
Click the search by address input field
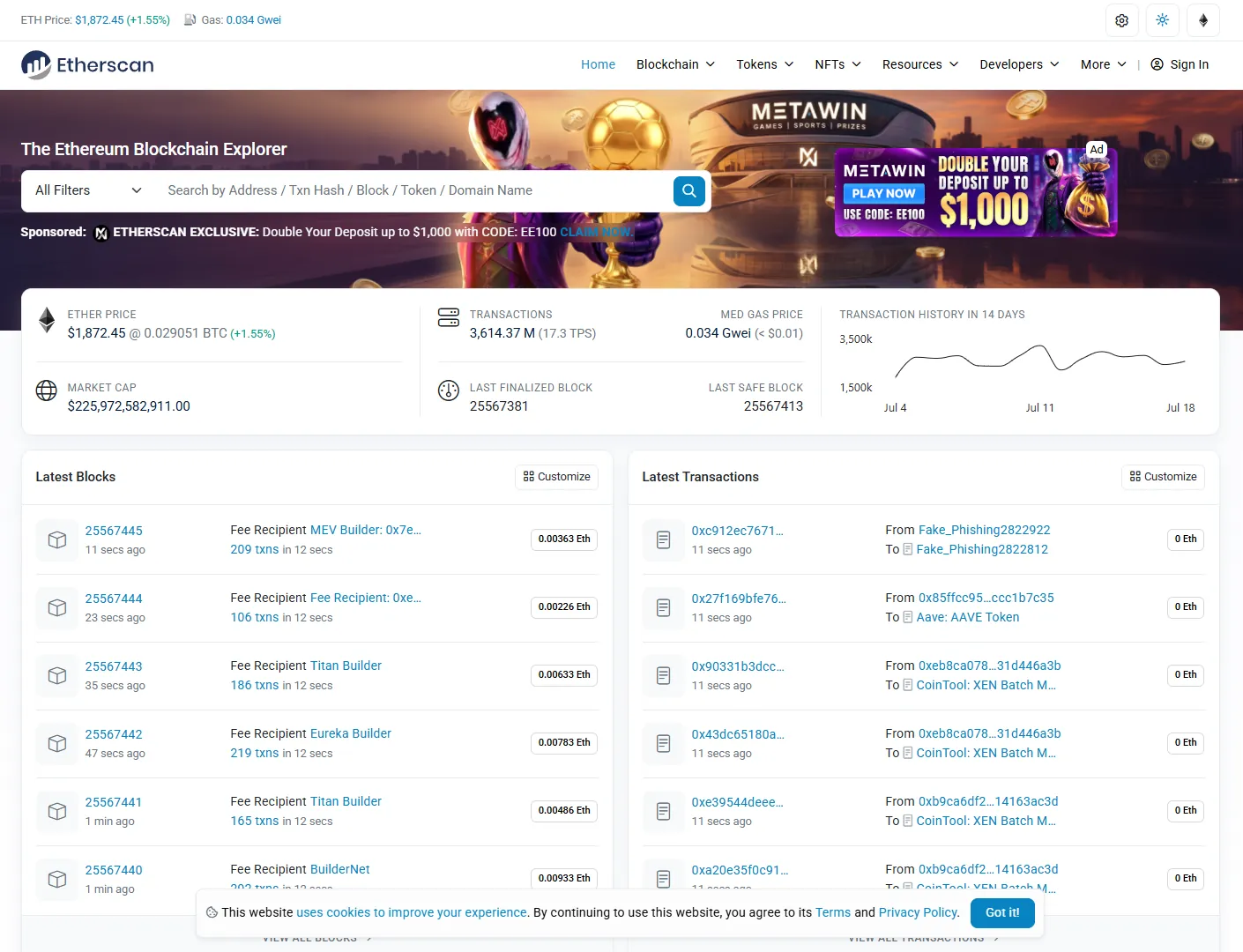(x=414, y=190)
